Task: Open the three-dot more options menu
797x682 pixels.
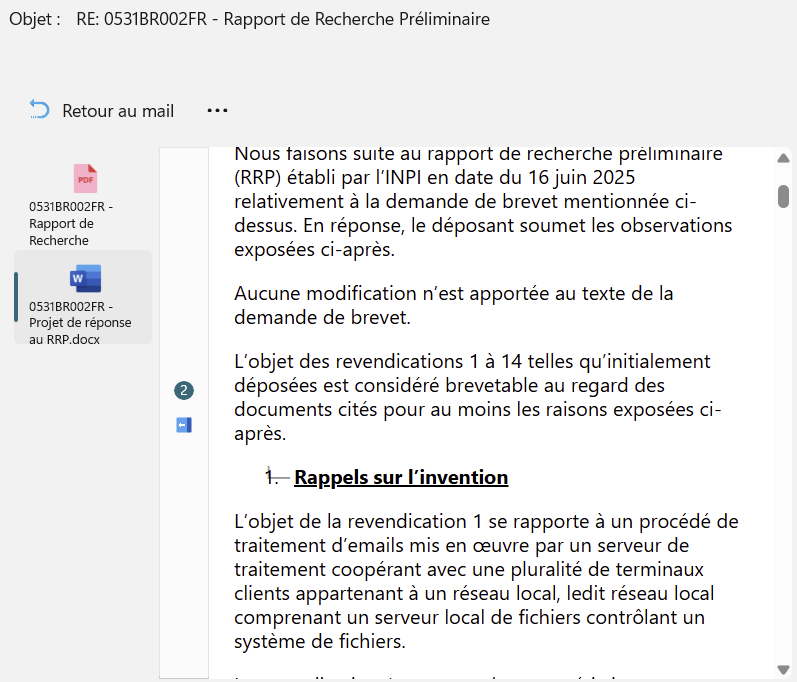Action: tap(217, 110)
